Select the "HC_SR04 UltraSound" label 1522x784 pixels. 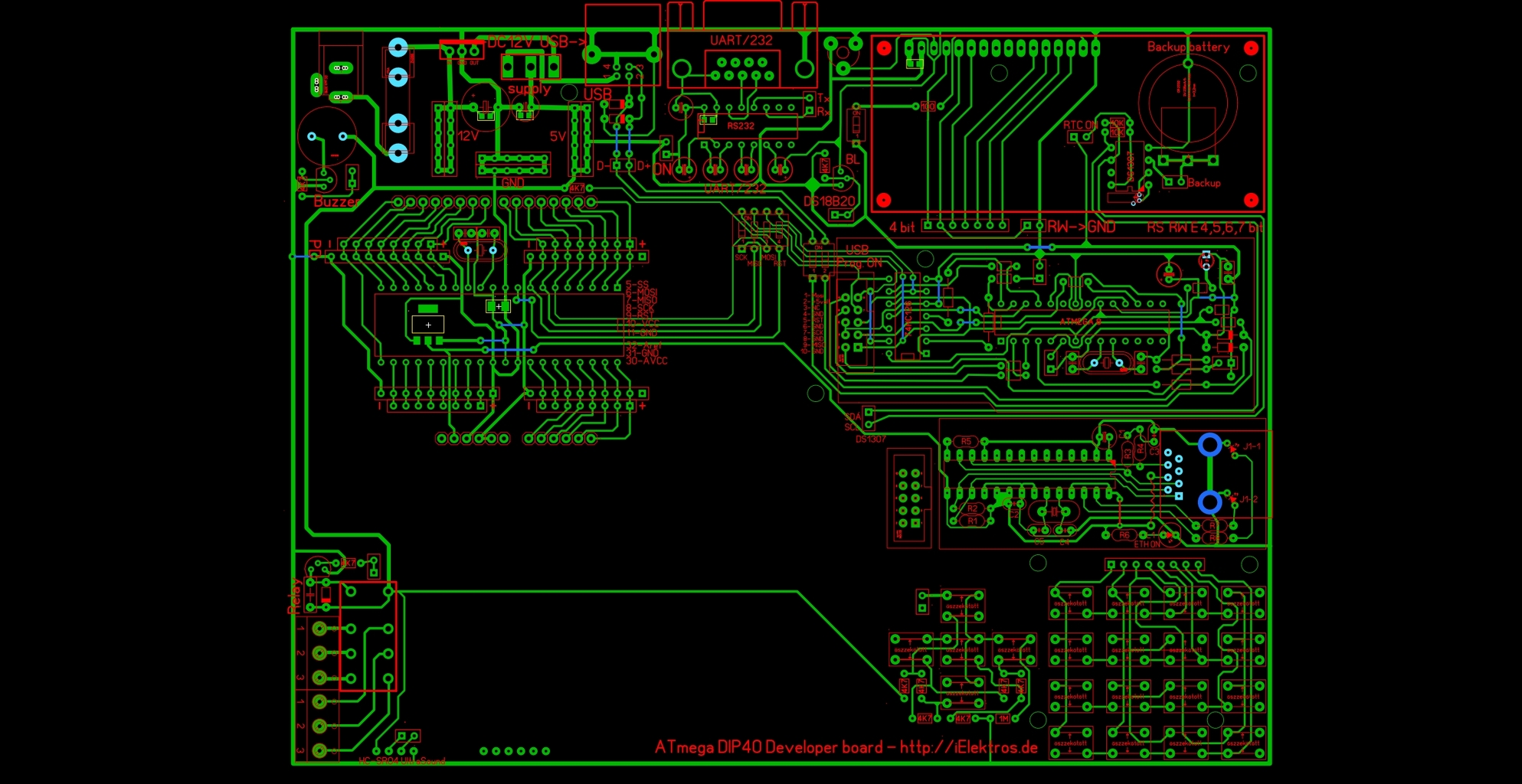coord(402,761)
